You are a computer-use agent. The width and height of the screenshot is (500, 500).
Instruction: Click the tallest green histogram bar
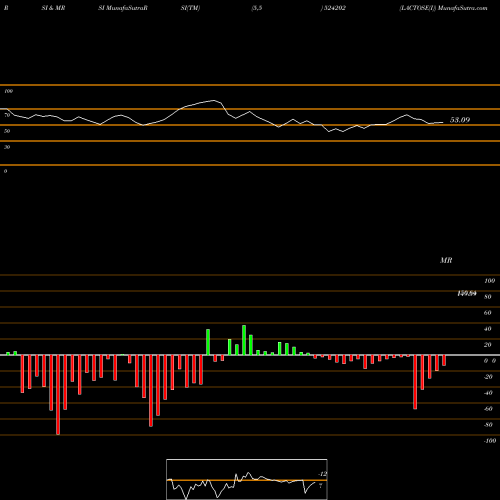pos(244,340)
